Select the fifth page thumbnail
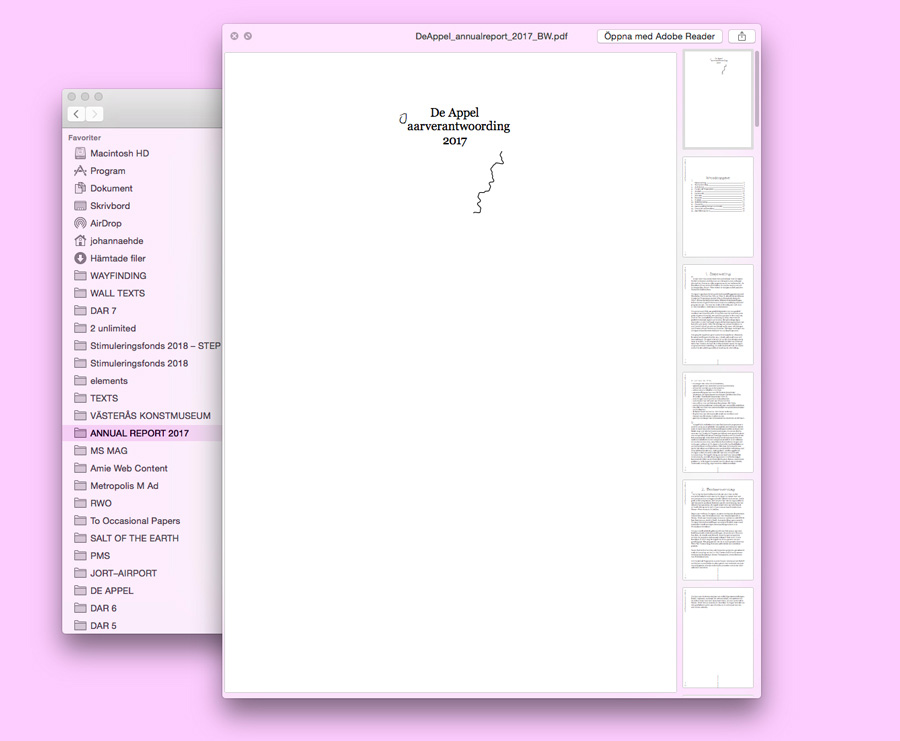This screenshot has height=741, width=900. [x=717, y=530]
